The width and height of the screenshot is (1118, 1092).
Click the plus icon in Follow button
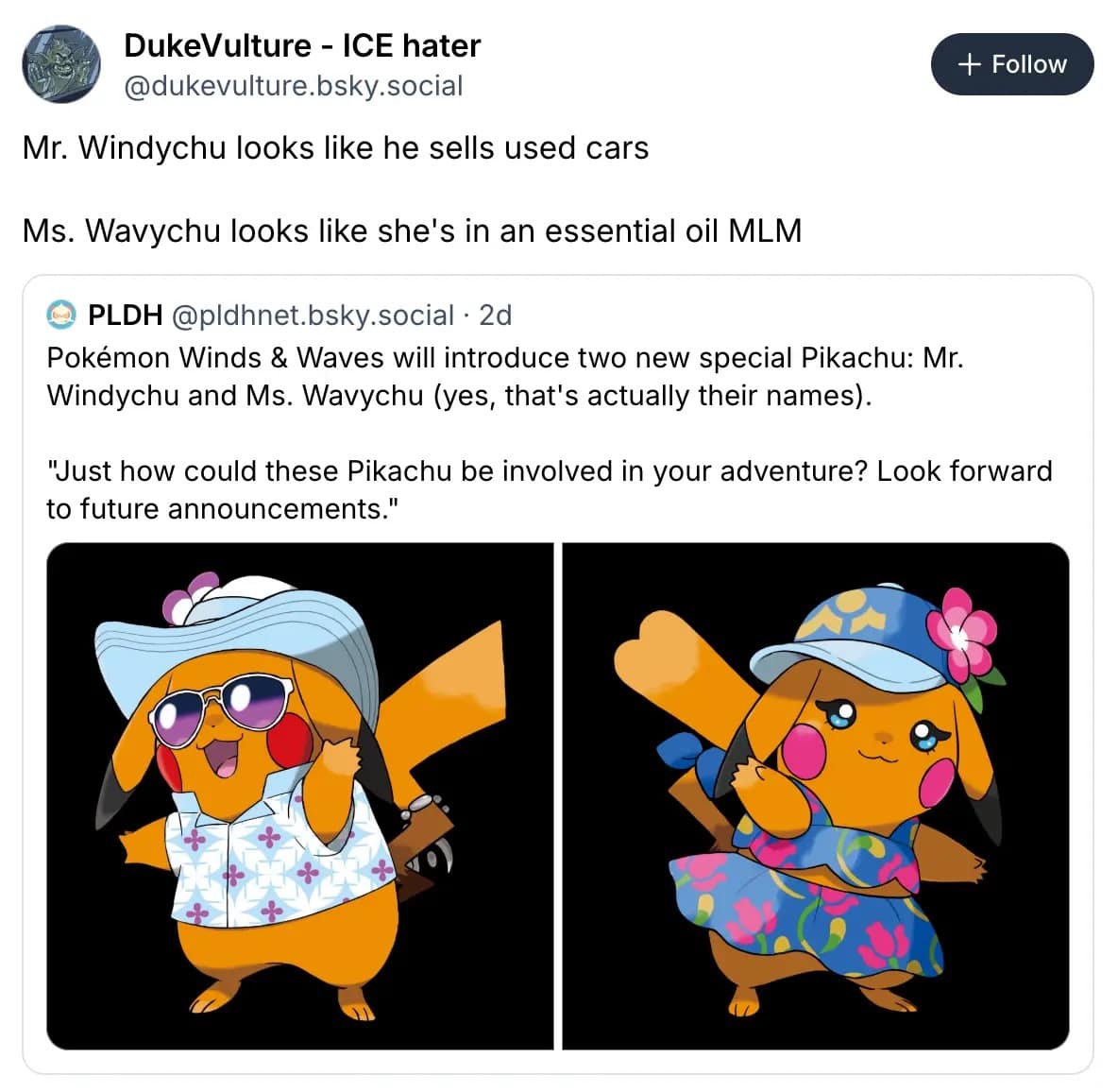pyautogui.click(x=969, y=64)
